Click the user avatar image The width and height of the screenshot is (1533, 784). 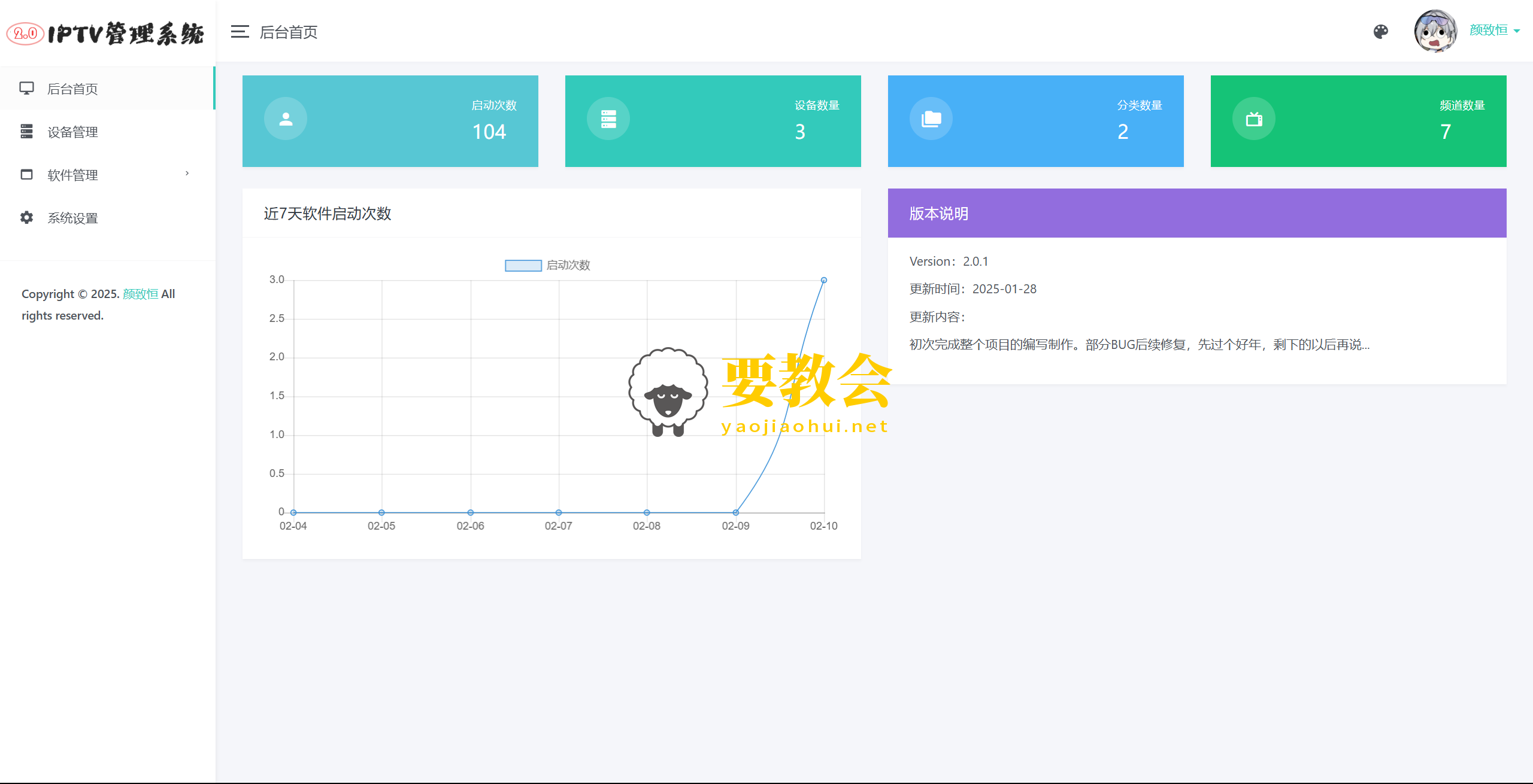pos(1435,31)
